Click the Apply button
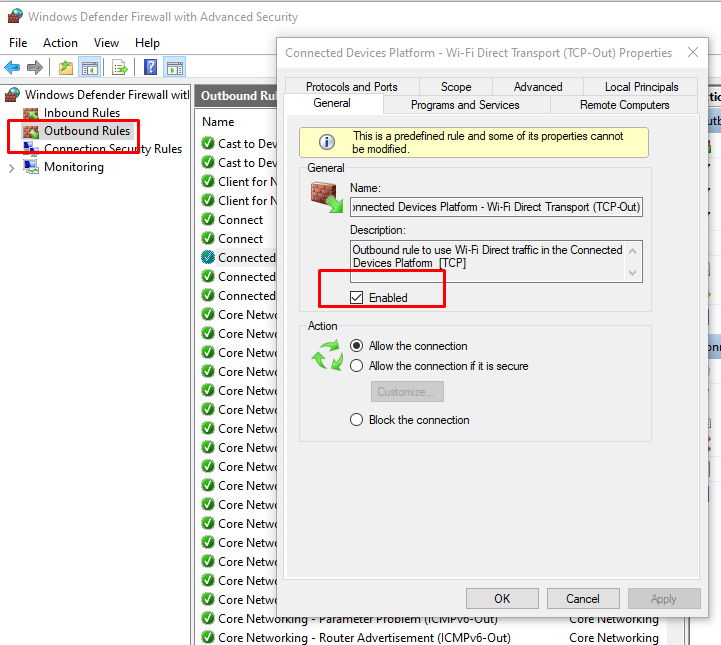This screenshot has height=645, width=721. point(664,599)
